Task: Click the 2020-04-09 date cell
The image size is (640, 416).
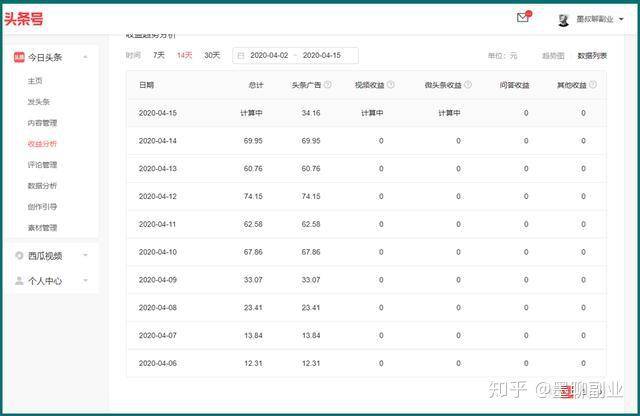Action: click(x=158, y=280)
